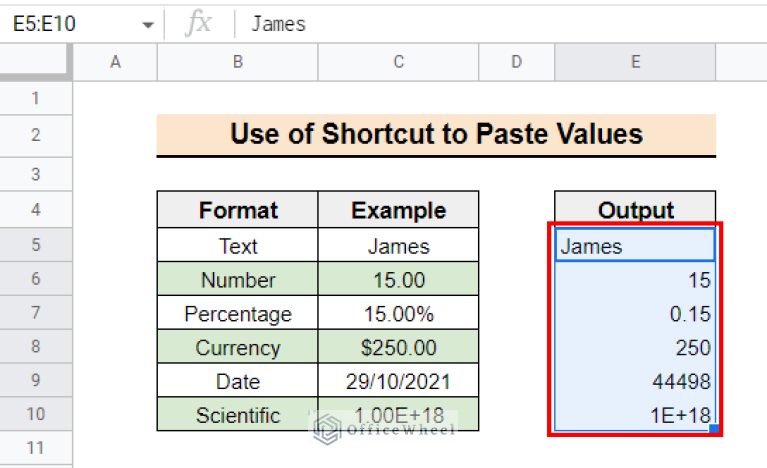Select column A header
The width and height of the screenshot is (767, 468).
pyautogui.click(x=115, y=62)
